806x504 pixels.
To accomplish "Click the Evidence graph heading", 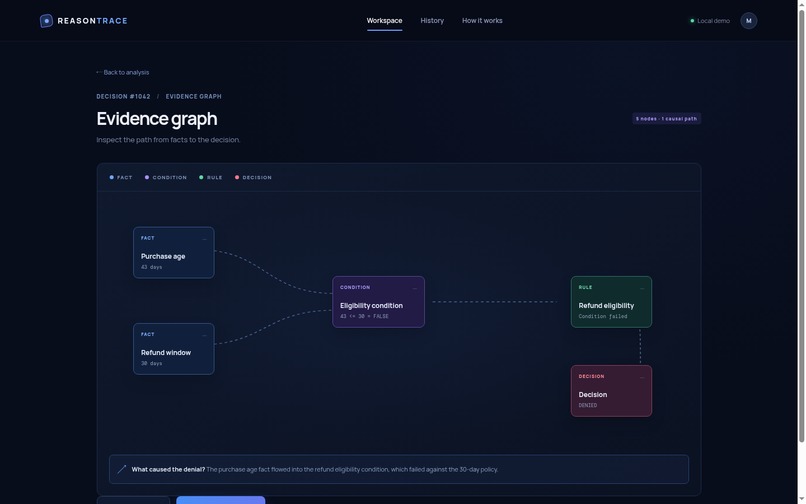I will pos(157,119).
